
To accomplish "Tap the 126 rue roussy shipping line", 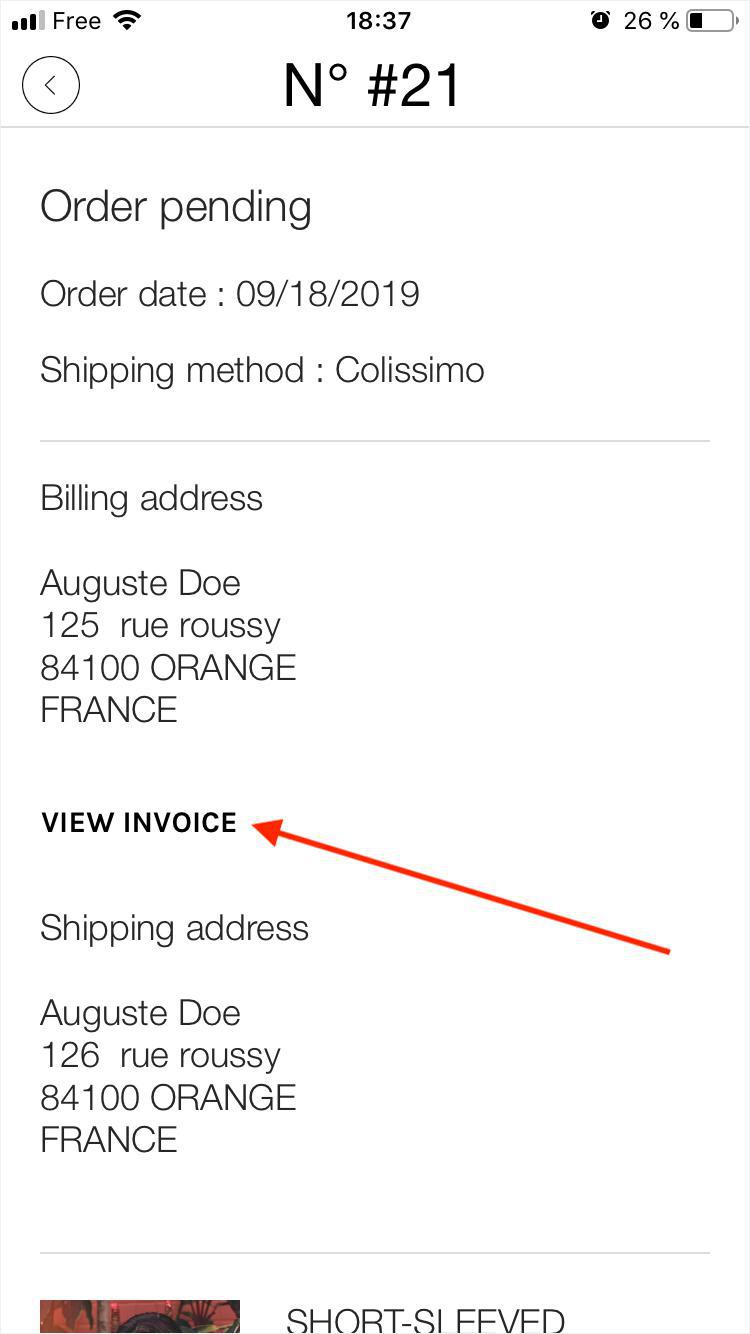I will [160, 1056].
